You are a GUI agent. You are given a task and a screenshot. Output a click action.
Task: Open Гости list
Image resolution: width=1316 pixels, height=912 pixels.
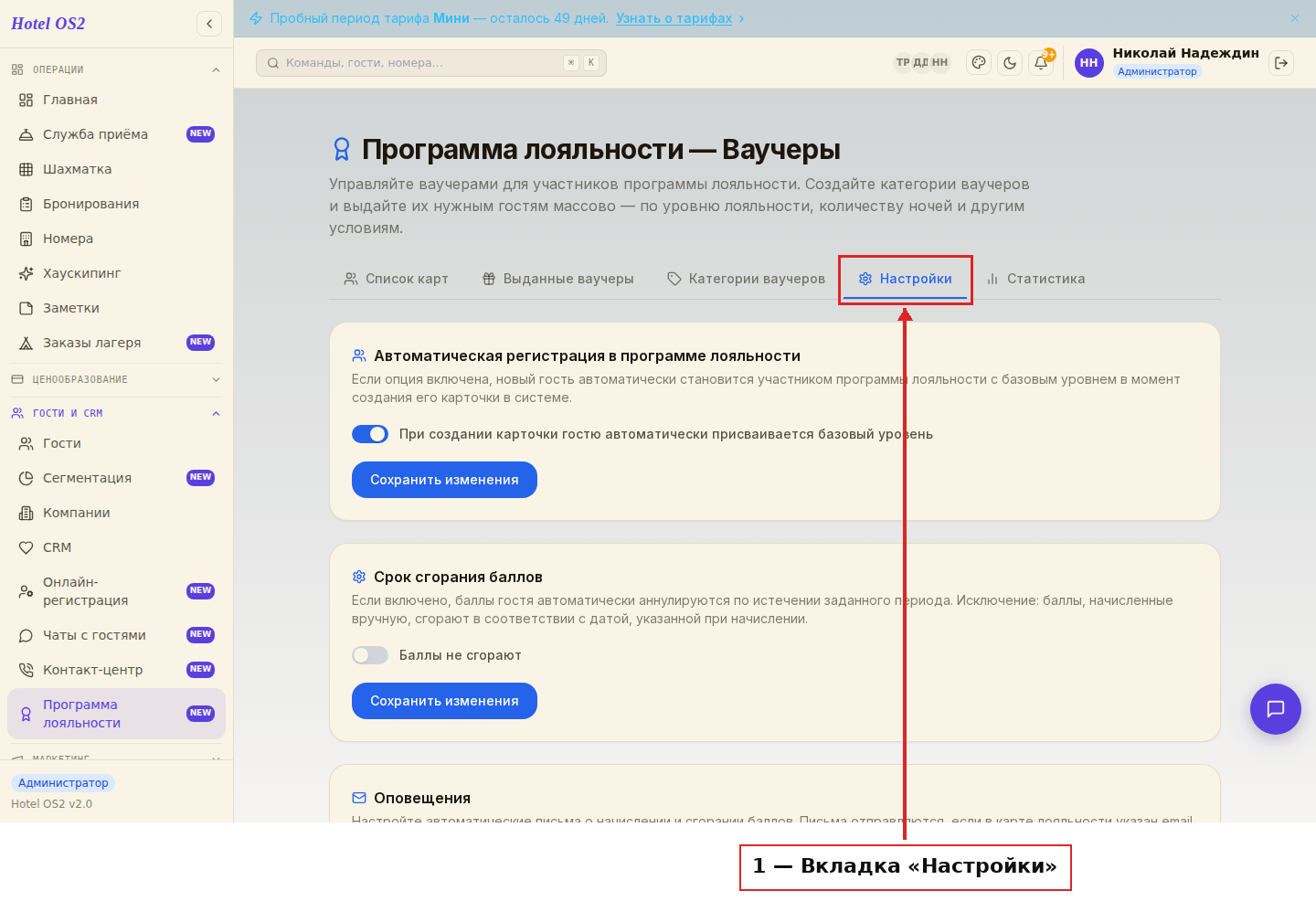(x=116, y=443)
